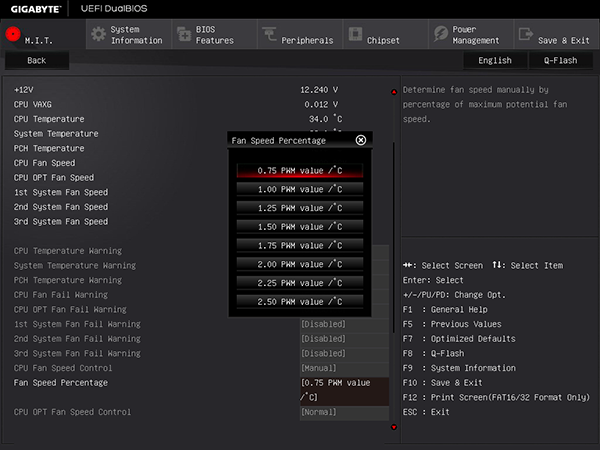The height and width of the screenshot is (450, 600).
Task: Click the red scroll down arrow
Action: (x=394, y=427)
